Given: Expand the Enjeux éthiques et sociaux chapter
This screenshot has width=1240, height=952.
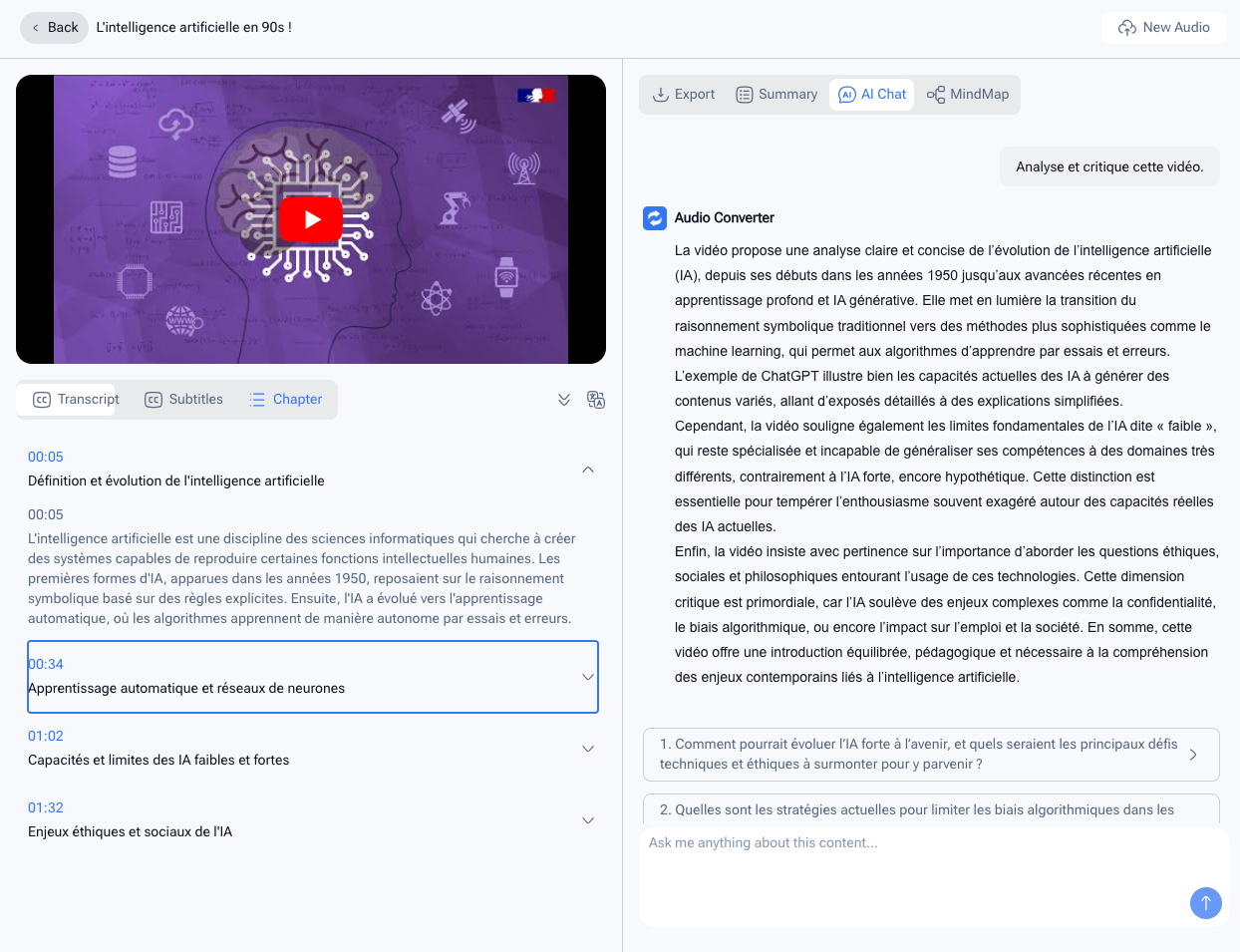Looking at the screenshot, I should pyautogui.click(x=588, y=820).
